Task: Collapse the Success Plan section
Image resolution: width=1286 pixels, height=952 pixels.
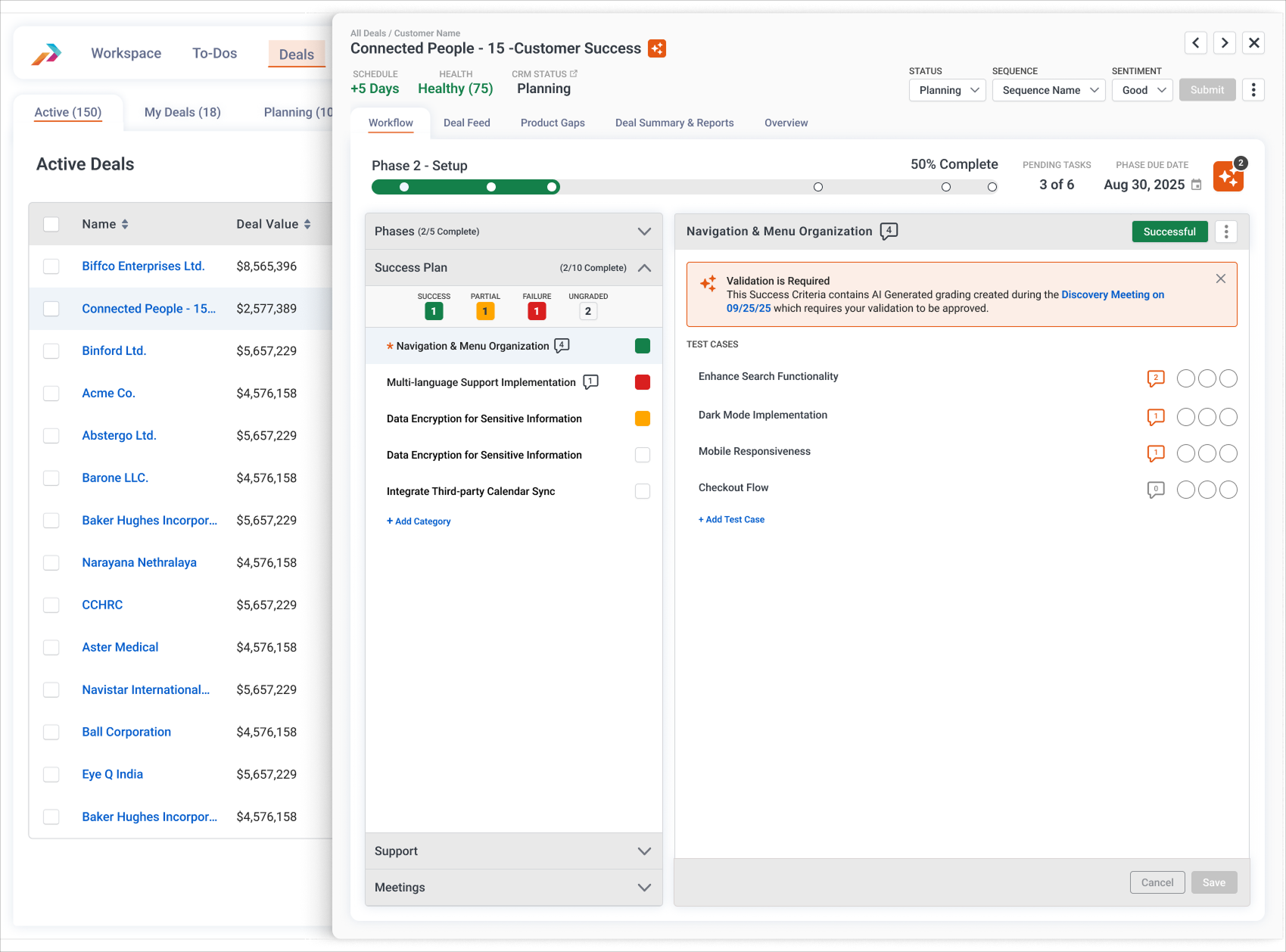Action: pos(644,268)
